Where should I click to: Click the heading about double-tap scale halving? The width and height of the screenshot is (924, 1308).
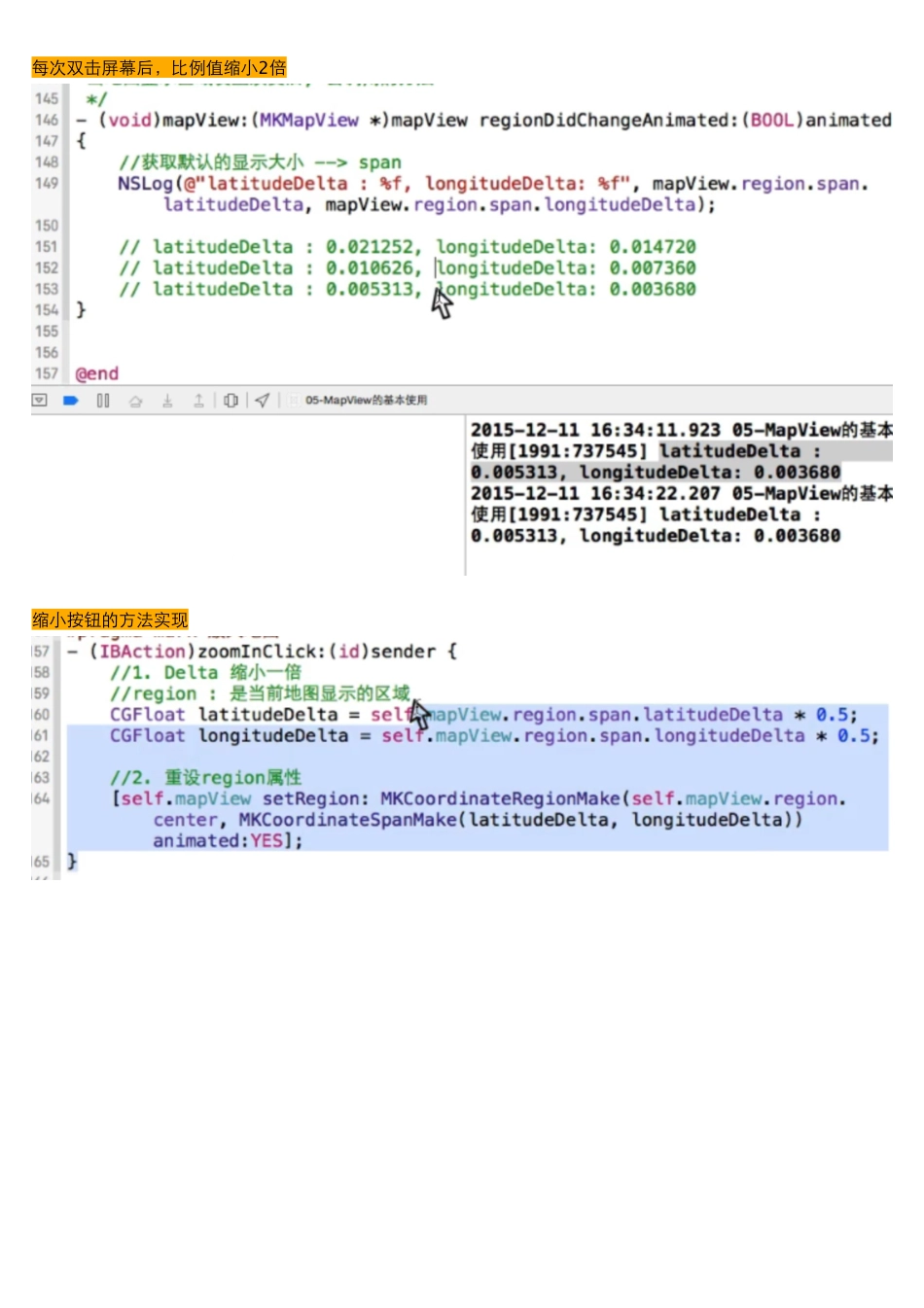tap(159, 67)
